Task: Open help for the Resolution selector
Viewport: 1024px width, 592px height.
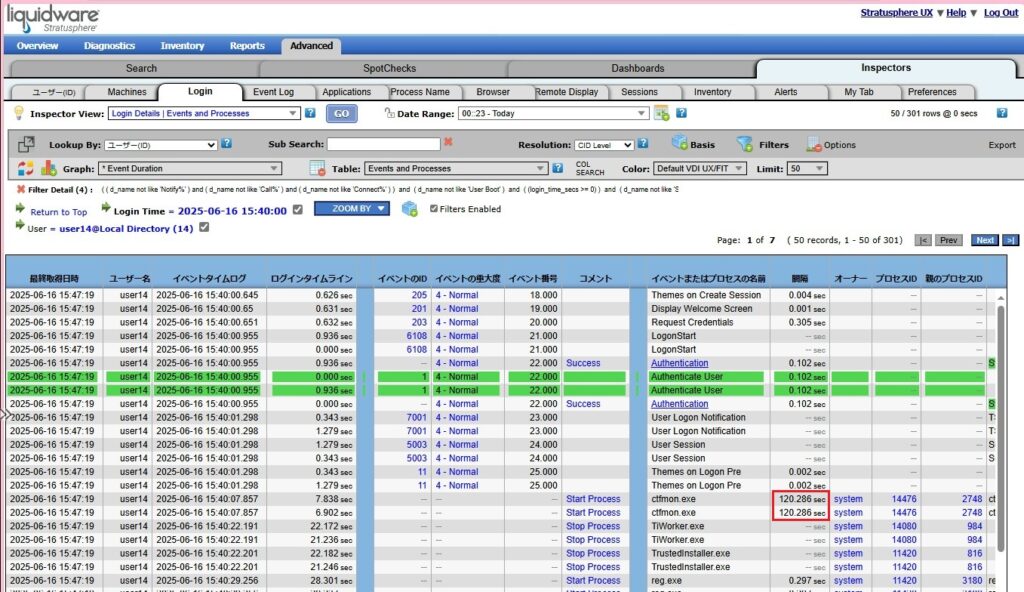Action: click(x=643, y=144)
